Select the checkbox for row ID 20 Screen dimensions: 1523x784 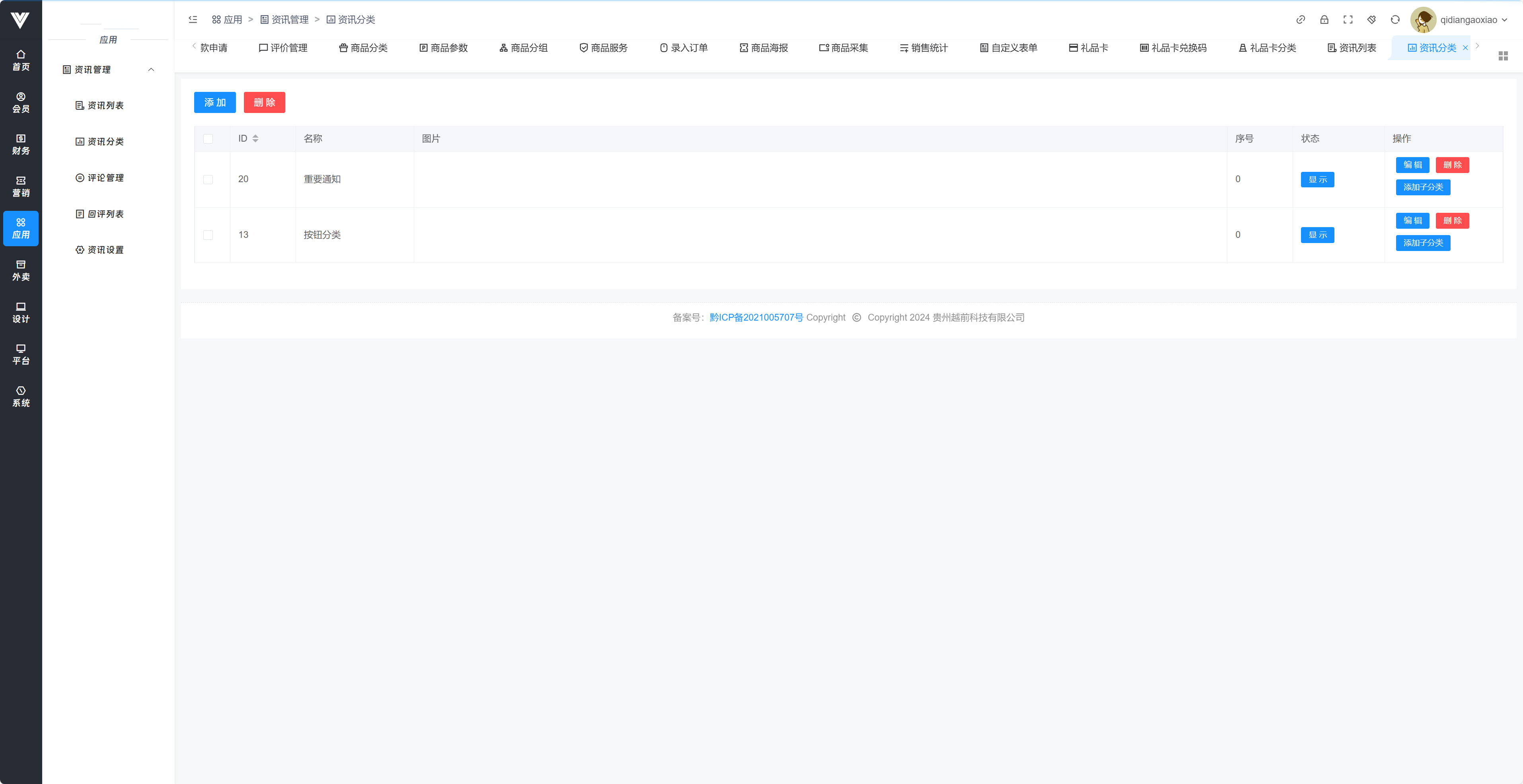pos(208,179)
